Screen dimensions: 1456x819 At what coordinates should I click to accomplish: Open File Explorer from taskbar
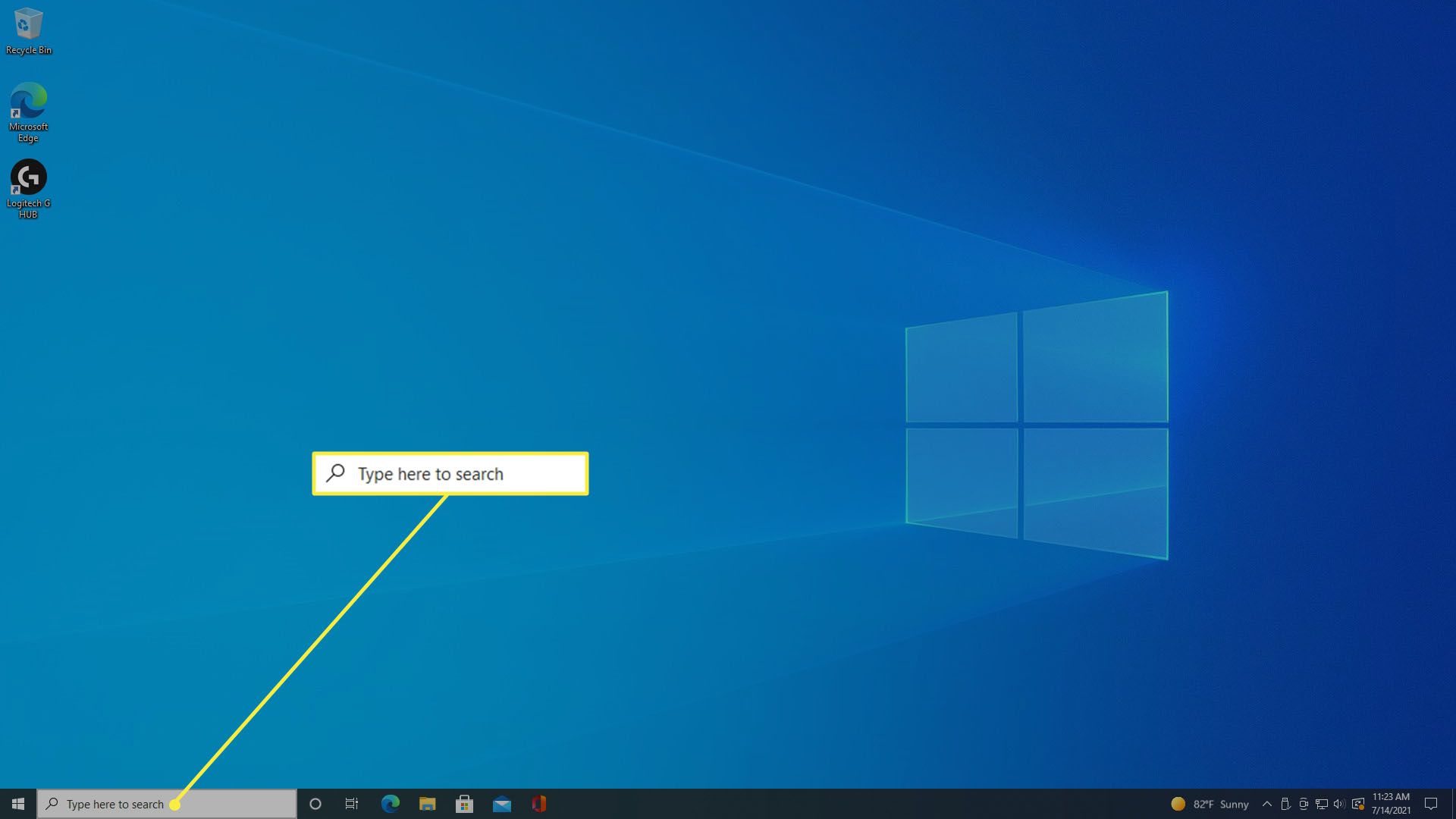click(427, 804)
